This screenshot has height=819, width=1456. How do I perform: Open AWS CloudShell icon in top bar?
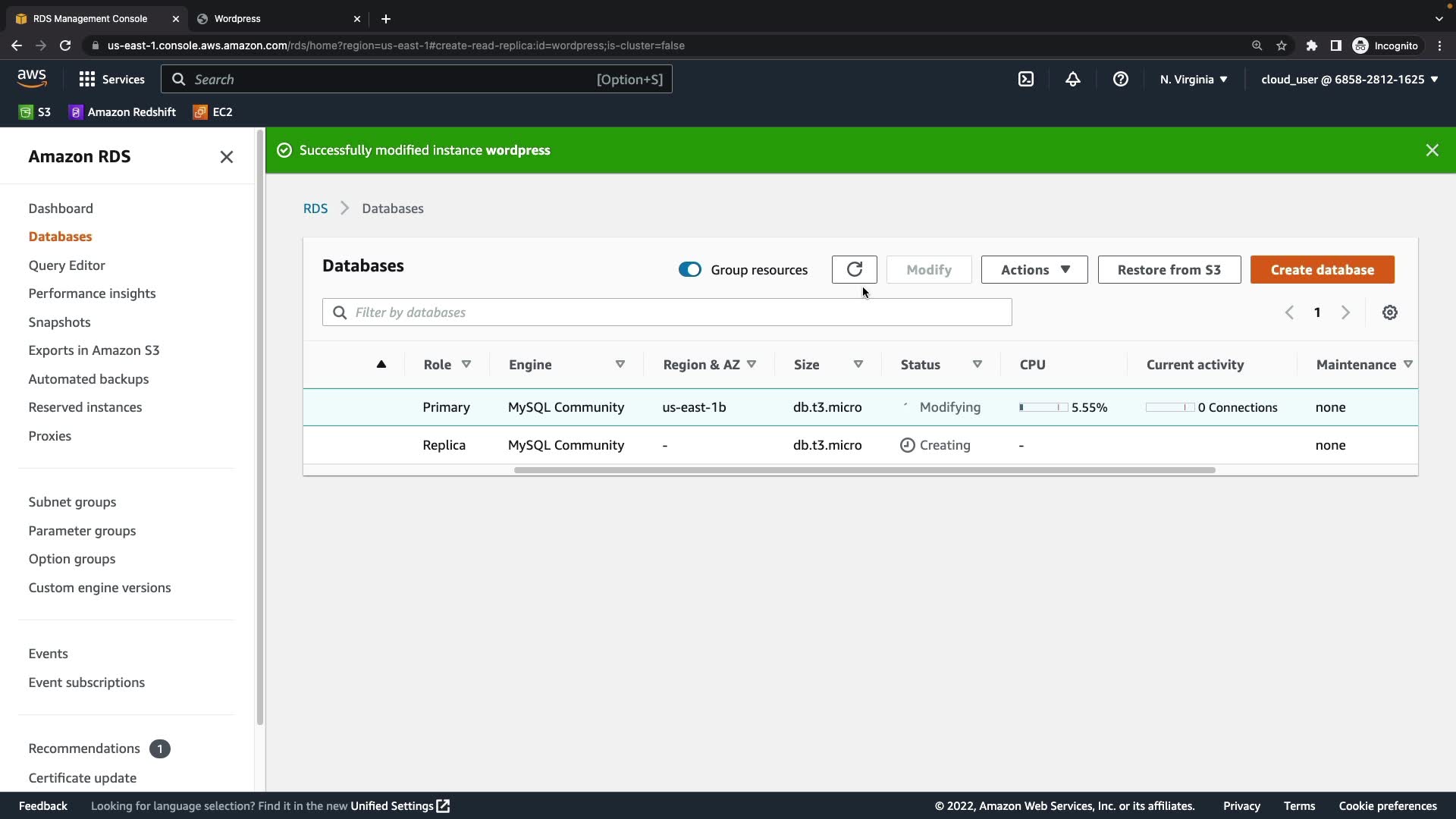(x=1025, y=80)
